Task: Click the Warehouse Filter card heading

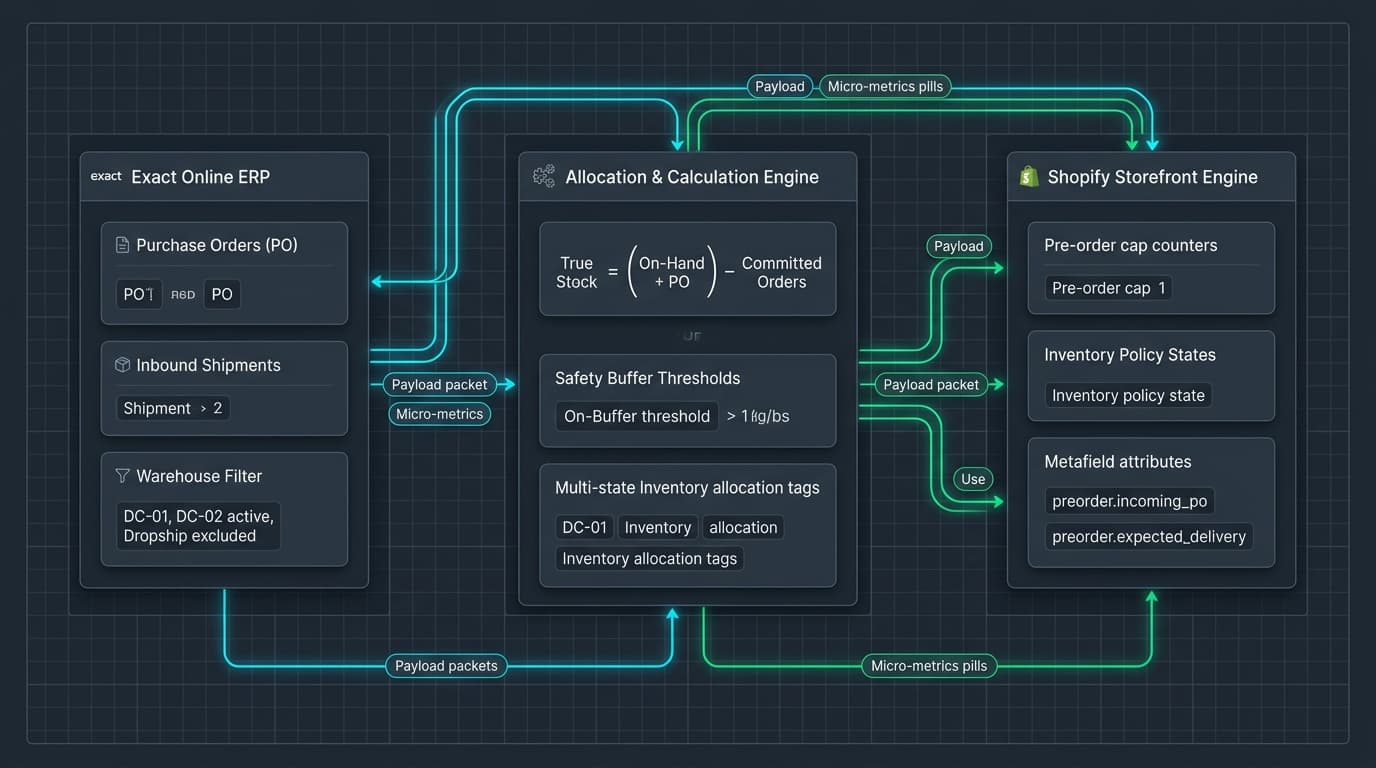Action: coord(199,476)
